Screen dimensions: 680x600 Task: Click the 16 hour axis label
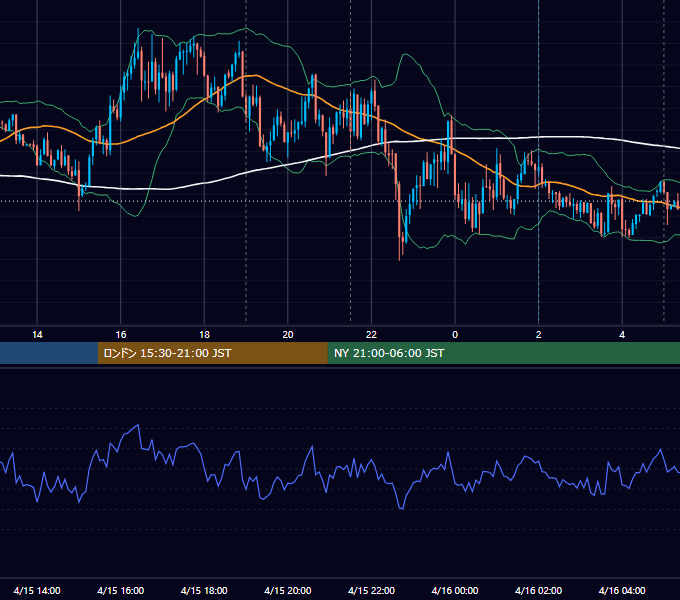(121, 335)
